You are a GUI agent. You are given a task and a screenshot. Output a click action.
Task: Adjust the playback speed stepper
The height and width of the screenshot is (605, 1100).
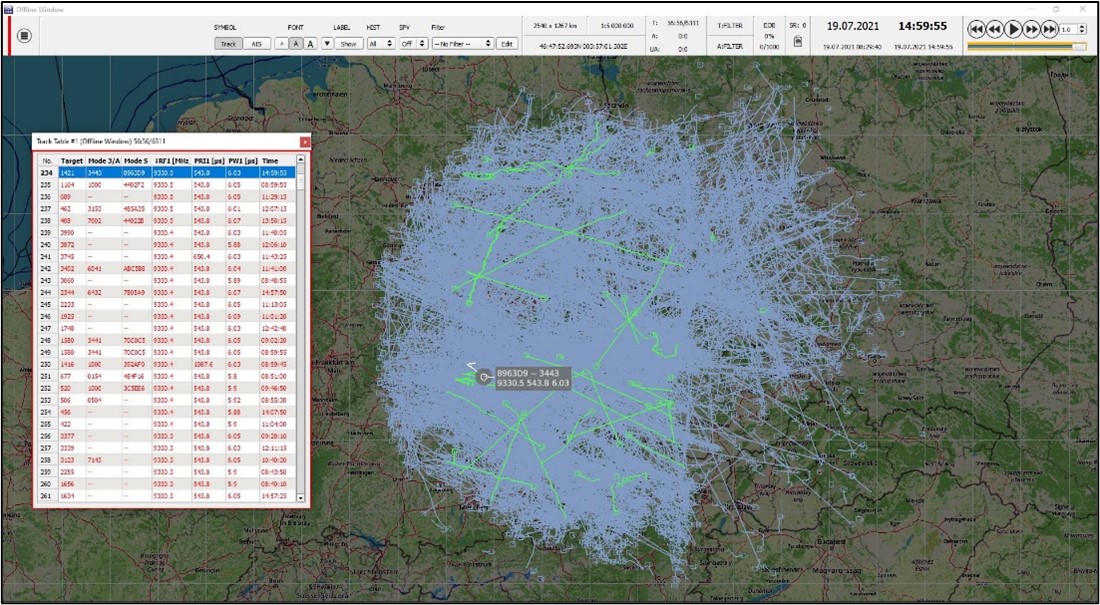coord(1083,29)
